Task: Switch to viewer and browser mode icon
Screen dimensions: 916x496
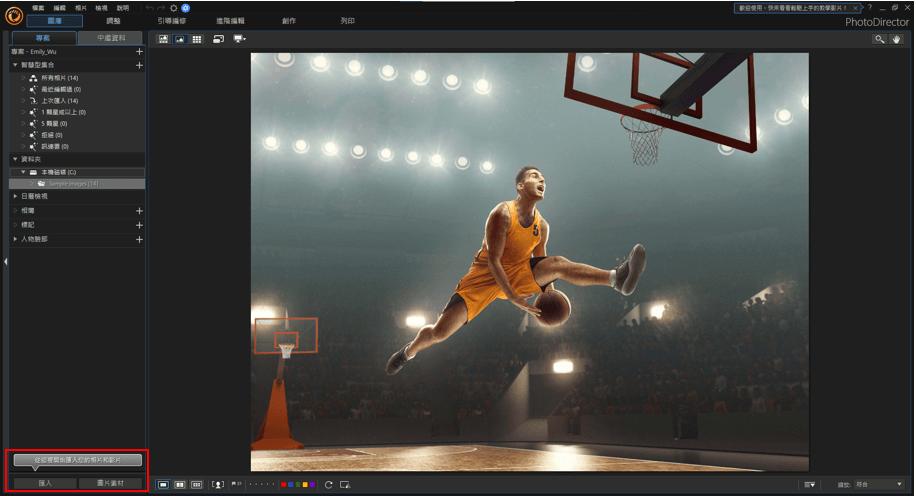Action: (x=164, y=39)
